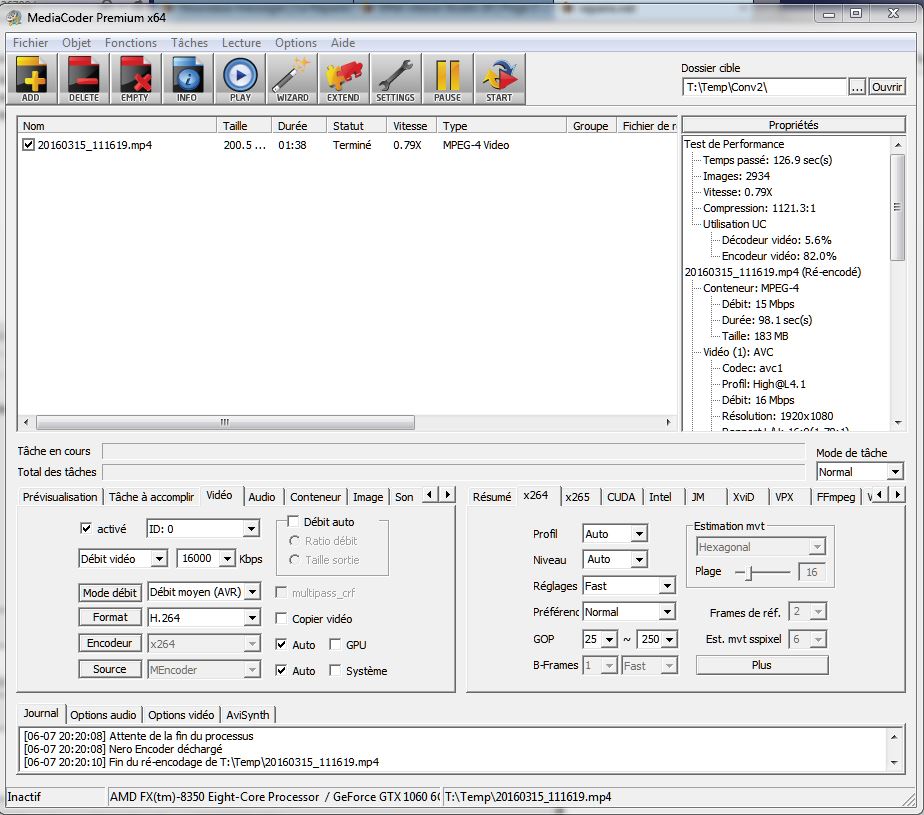924x815 pixels.
Task: Click the ADD file toolbar icon
Action: coord(31,79)
